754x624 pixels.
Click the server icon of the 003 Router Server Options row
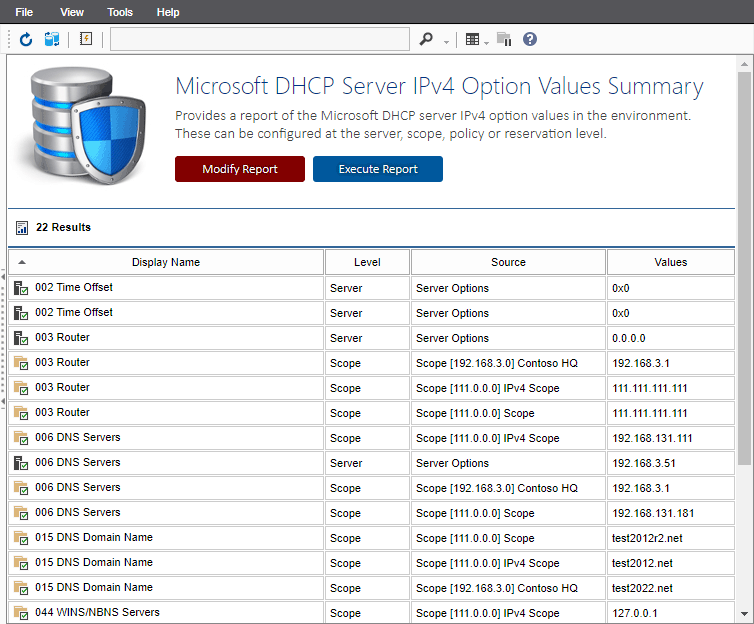coord(21,338)
